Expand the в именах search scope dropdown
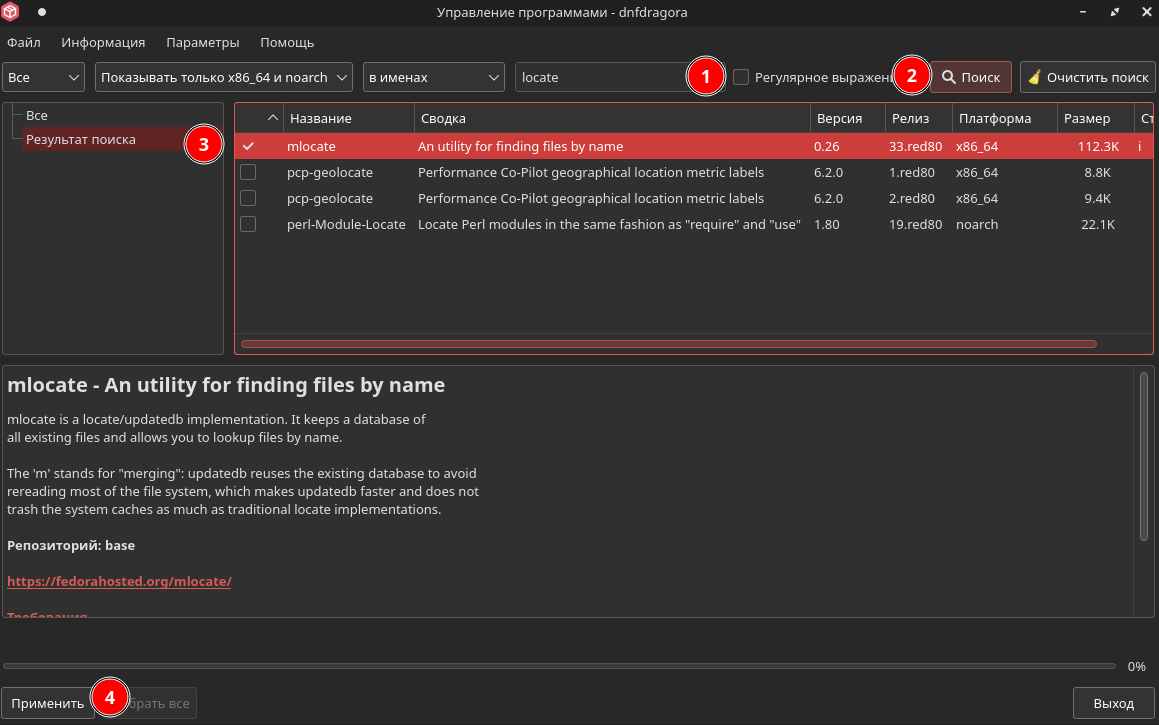Image resolution: width=1159 pixels, height=725 pixels. (x=433, y=77)
